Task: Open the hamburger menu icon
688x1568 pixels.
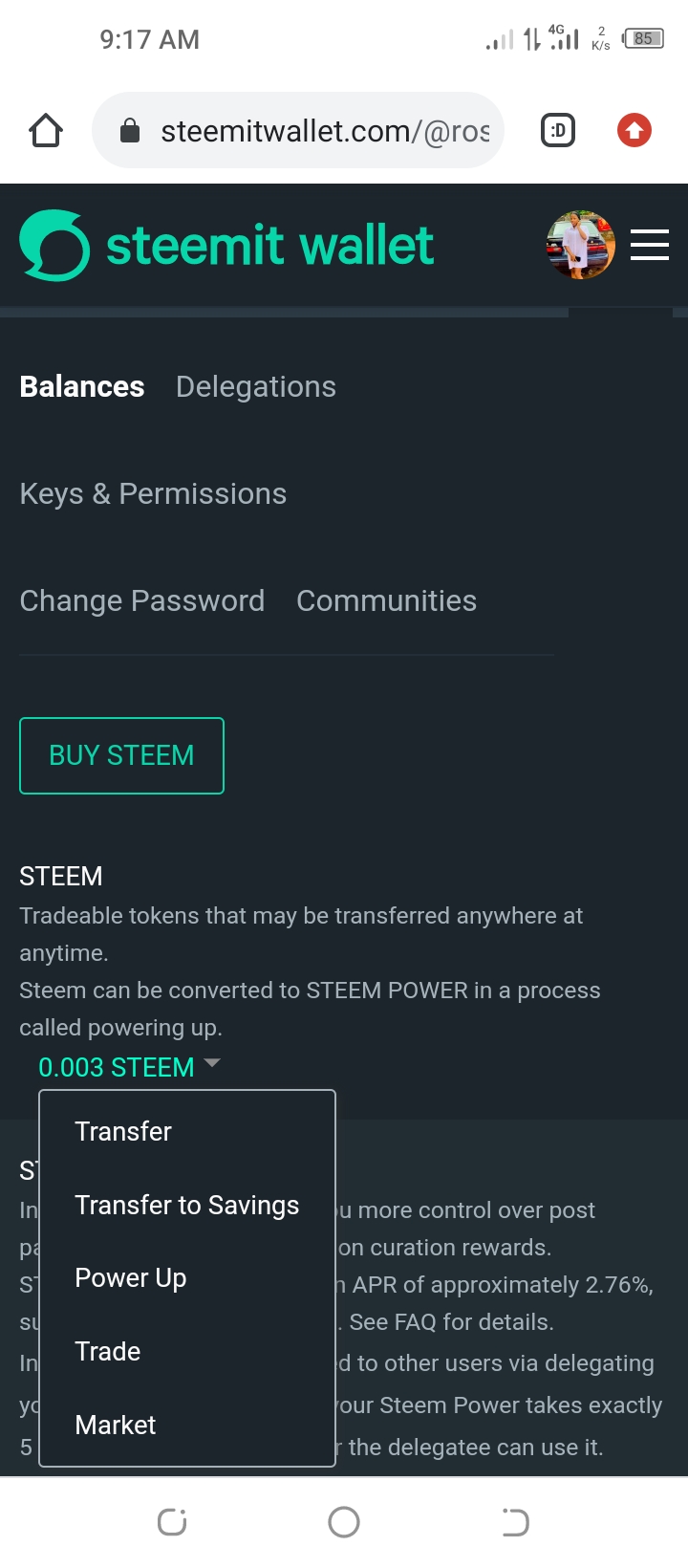Action: [650, 246]
